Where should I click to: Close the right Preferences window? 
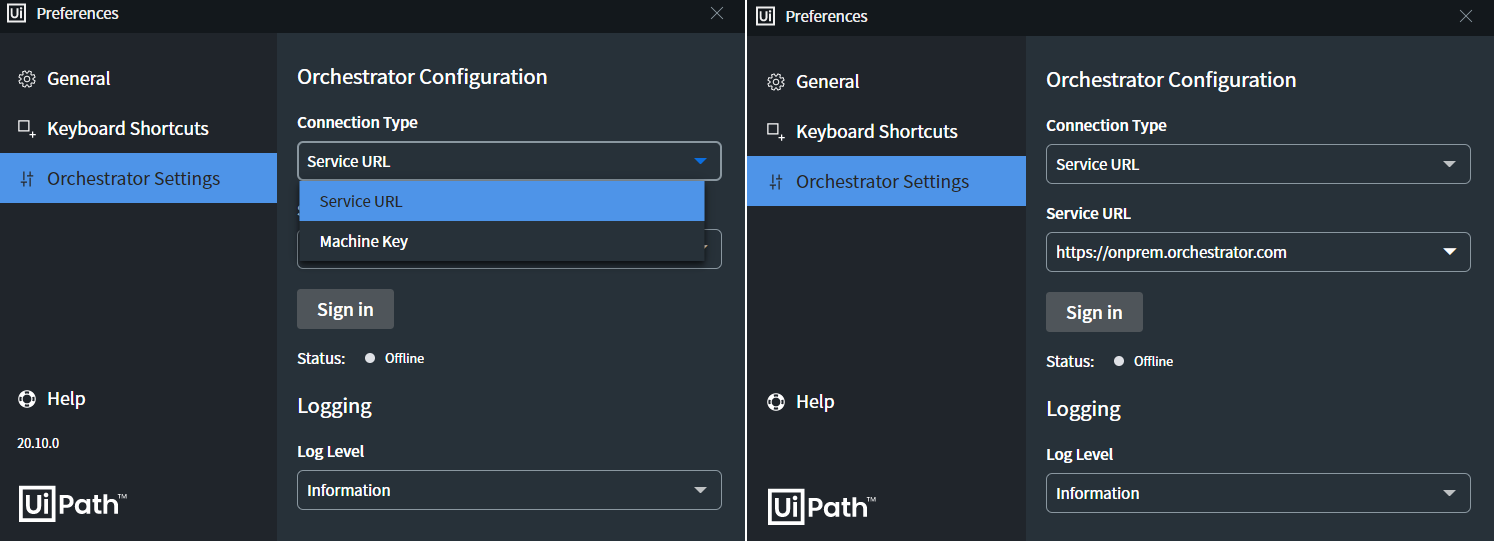[x=1466, y=16]
